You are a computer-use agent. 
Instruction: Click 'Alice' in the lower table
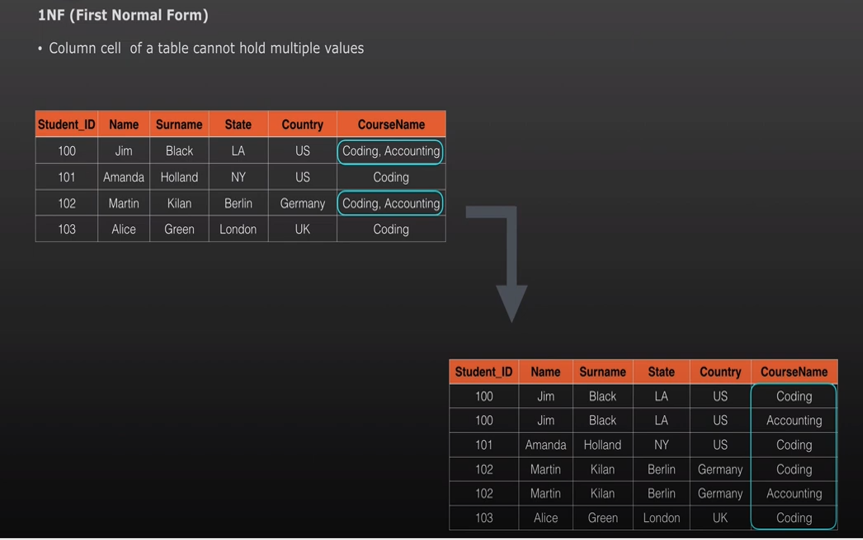click(545, 518)
